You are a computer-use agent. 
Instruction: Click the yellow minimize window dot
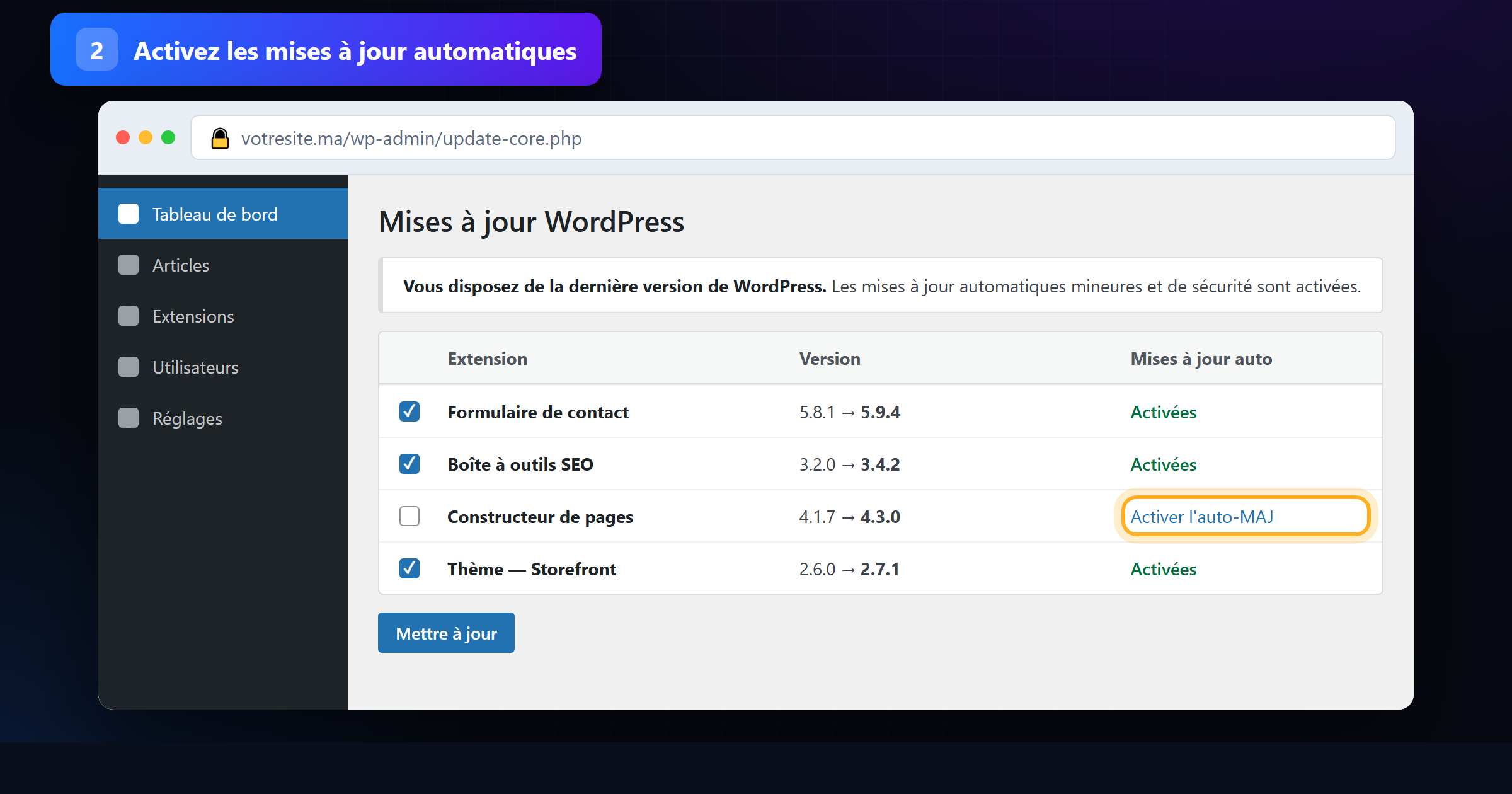[x=146, y=137]
